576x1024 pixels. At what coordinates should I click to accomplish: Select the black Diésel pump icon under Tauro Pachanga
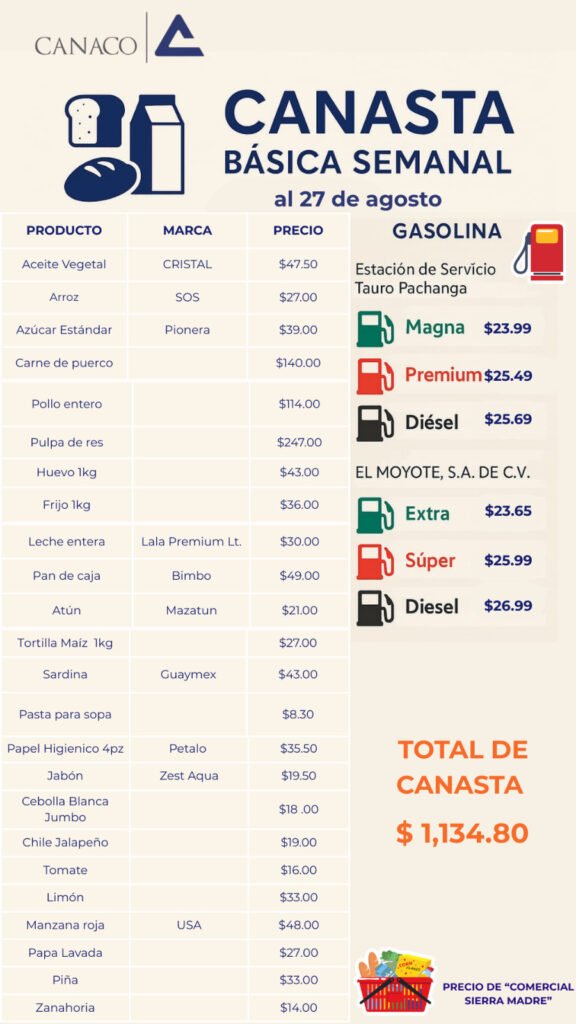pyautogui.click(x=375, y=423)
